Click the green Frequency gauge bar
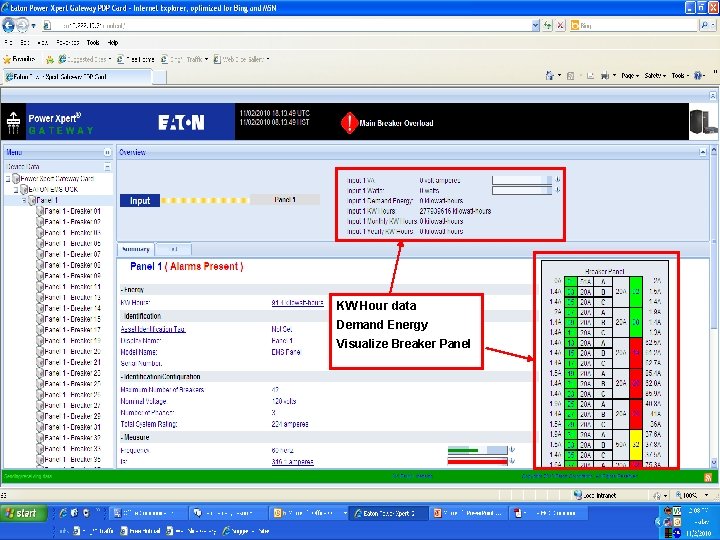 coord(478,450)
